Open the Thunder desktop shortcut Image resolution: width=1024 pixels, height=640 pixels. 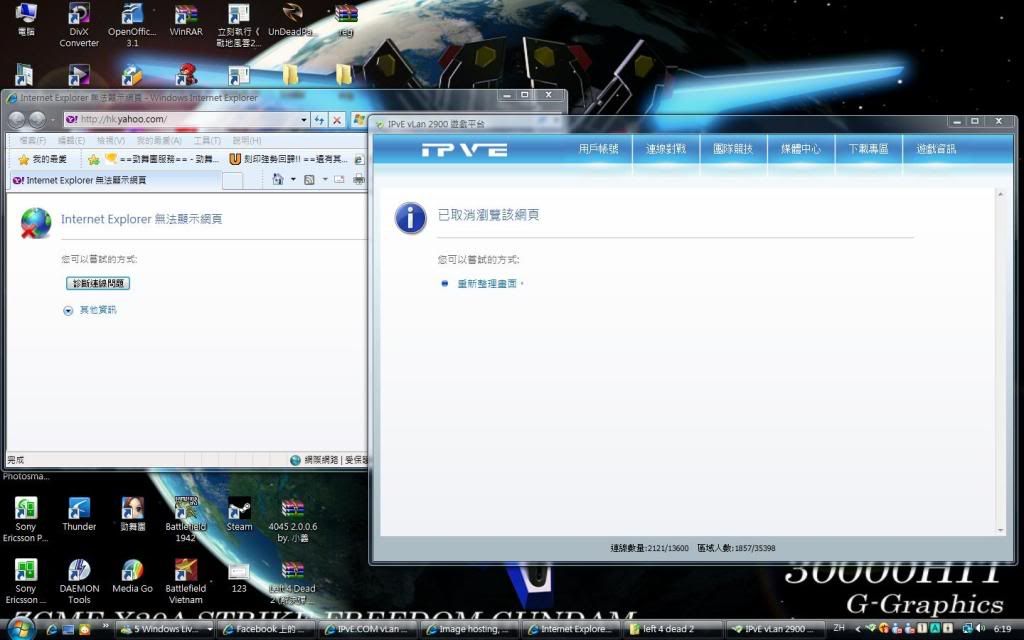point(79,511)
